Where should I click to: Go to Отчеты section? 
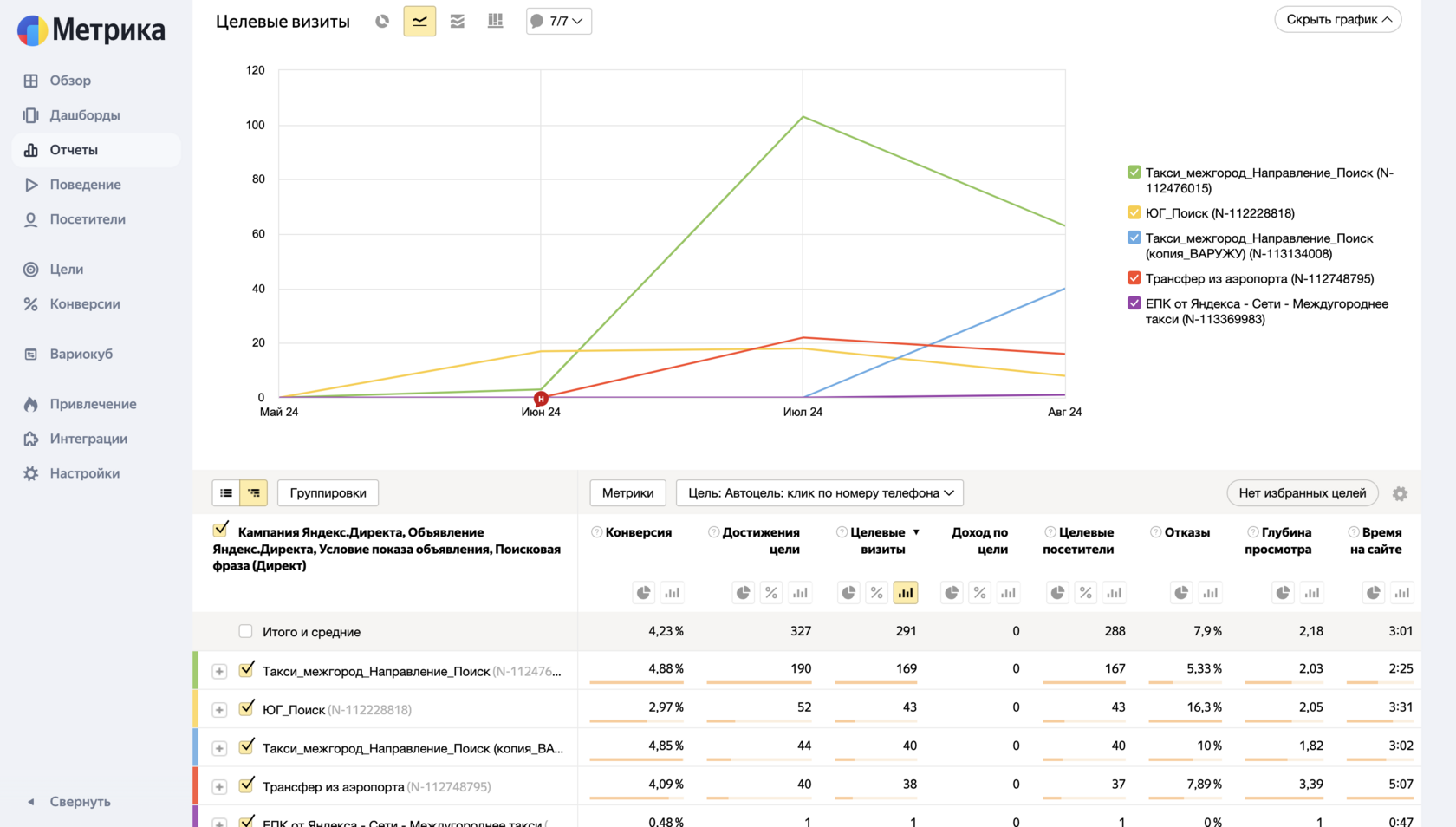coord(96,150)
